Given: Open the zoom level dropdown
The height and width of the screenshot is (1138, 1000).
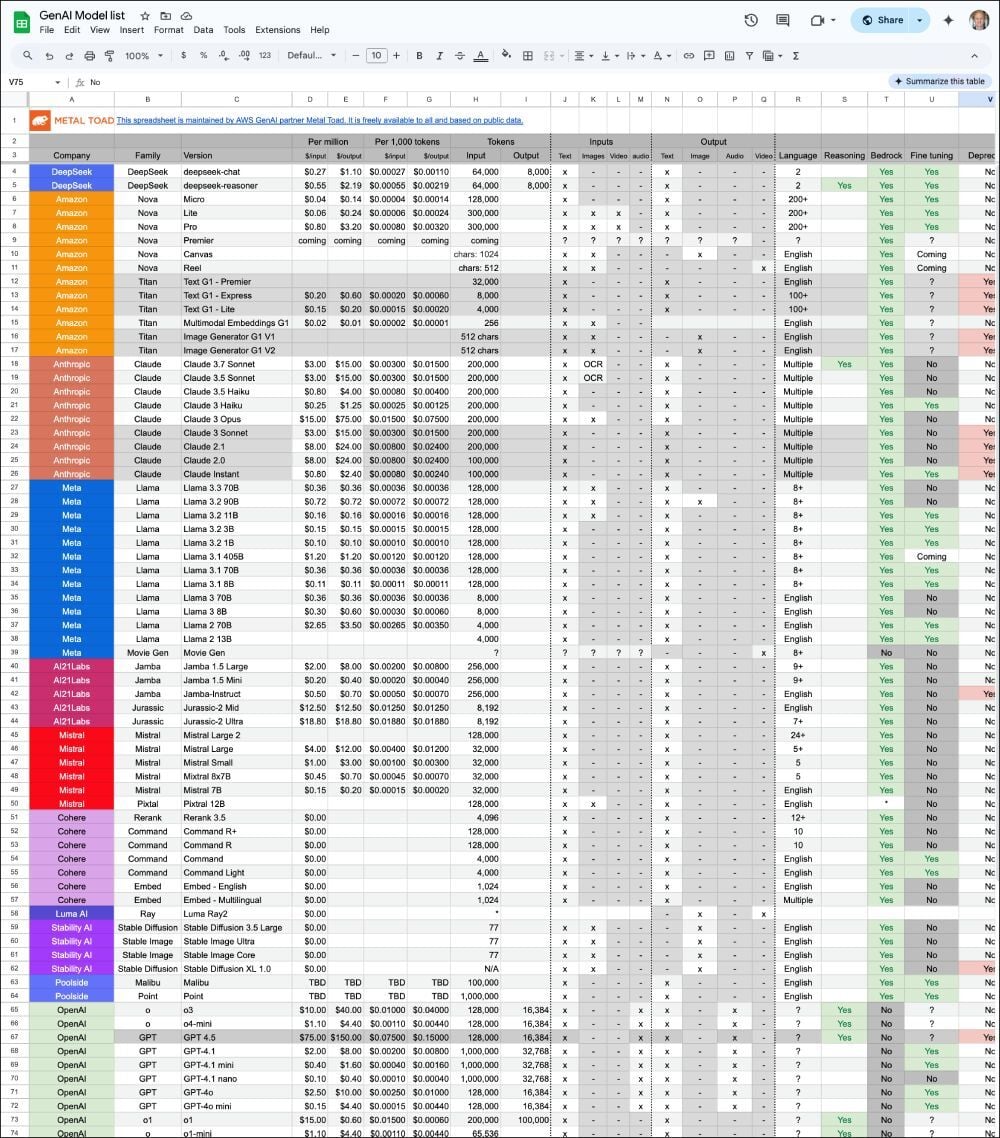Looking at the screenshot, I should pyautogui.click(x=144, y=56).
